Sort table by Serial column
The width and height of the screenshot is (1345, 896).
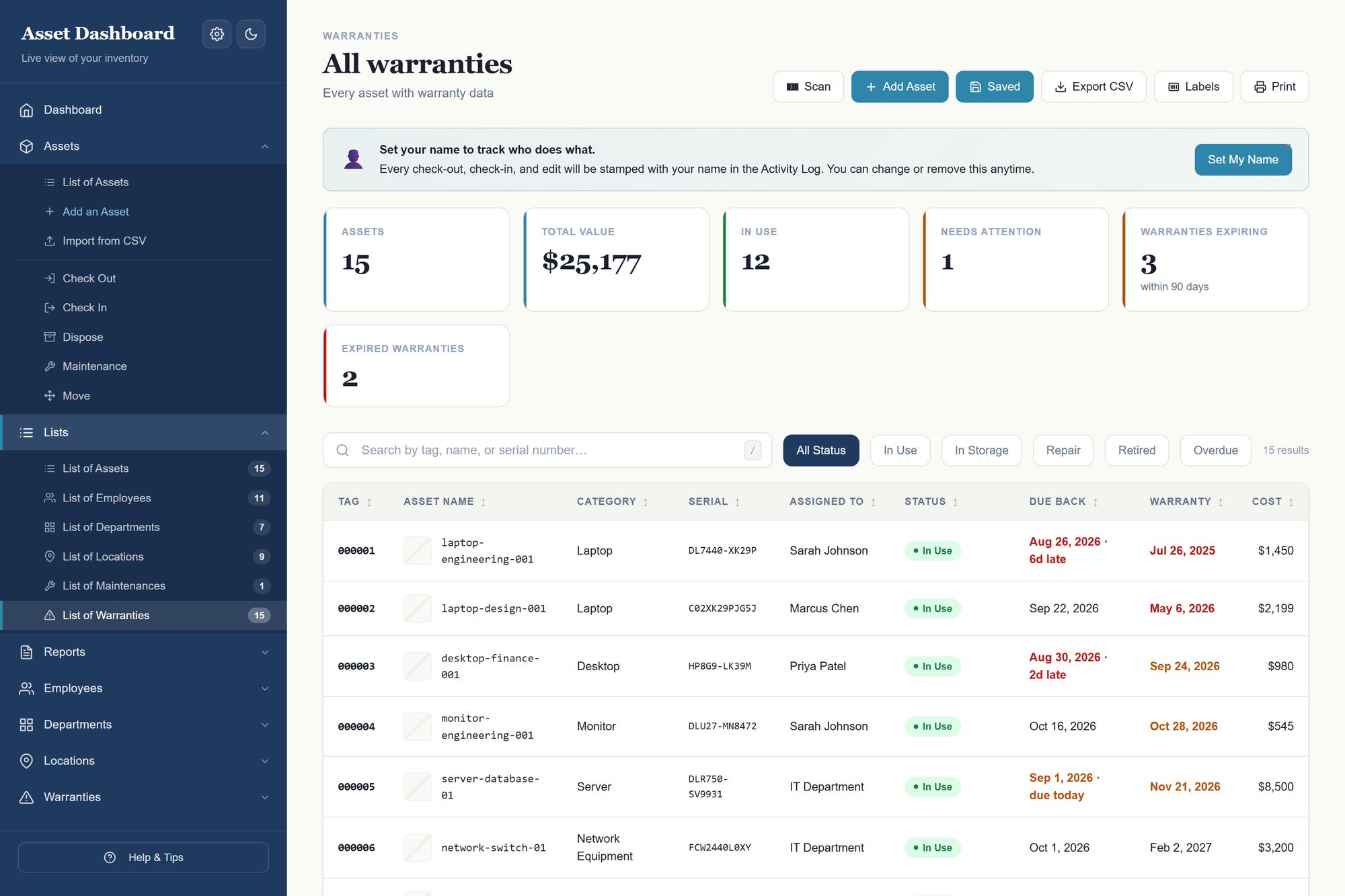[x=714, y=502]
